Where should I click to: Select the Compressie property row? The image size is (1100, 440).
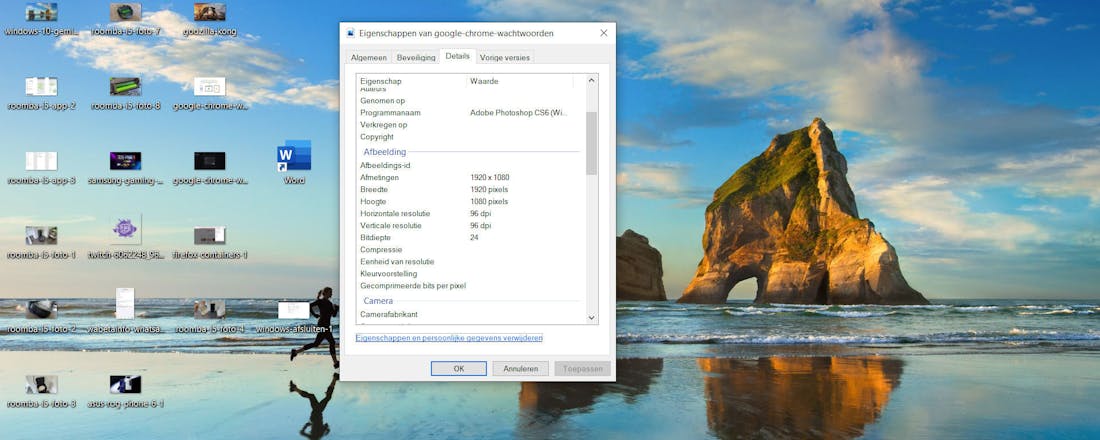pyautogui.click(x=471, y=250)
